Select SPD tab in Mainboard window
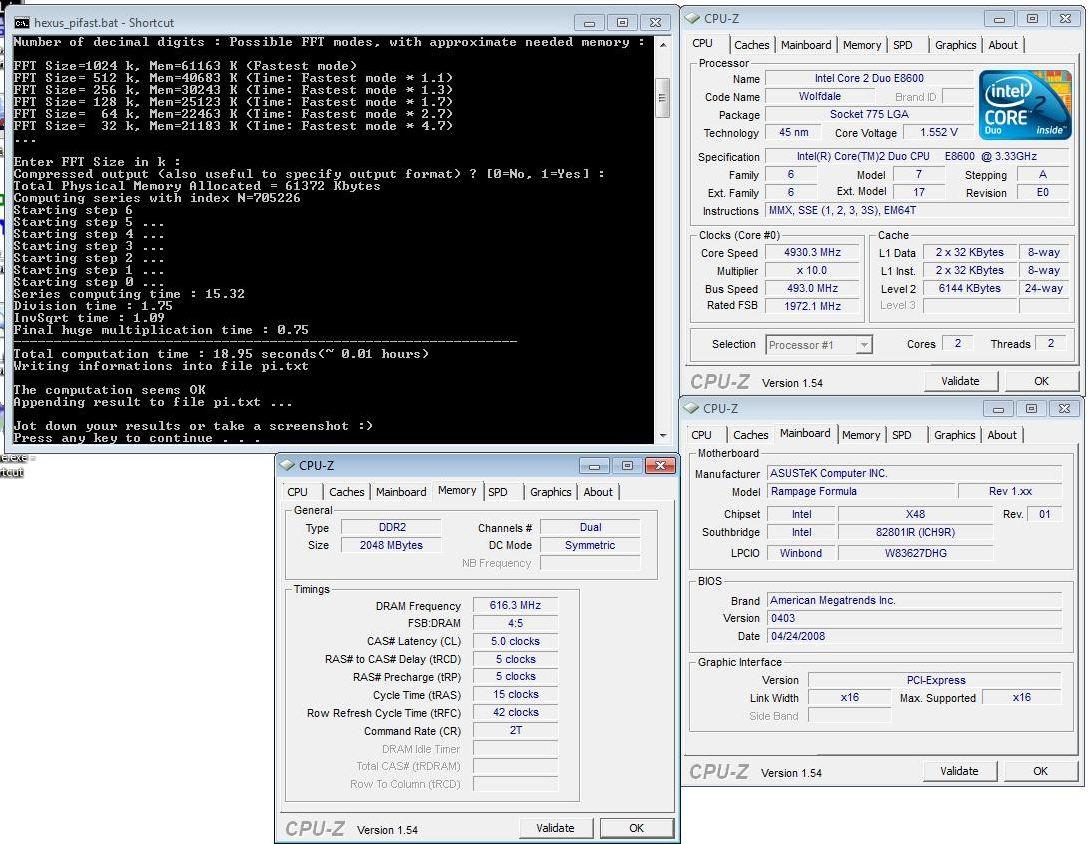Screen dimensions: 1090x844 tap(902, 435)
